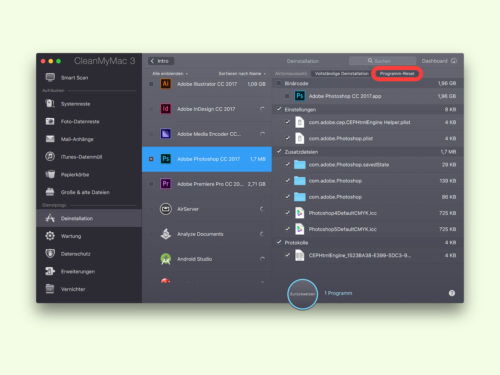Open Mail-Anhänge module
The image size is (500, 375).
[x=89, y=139]
